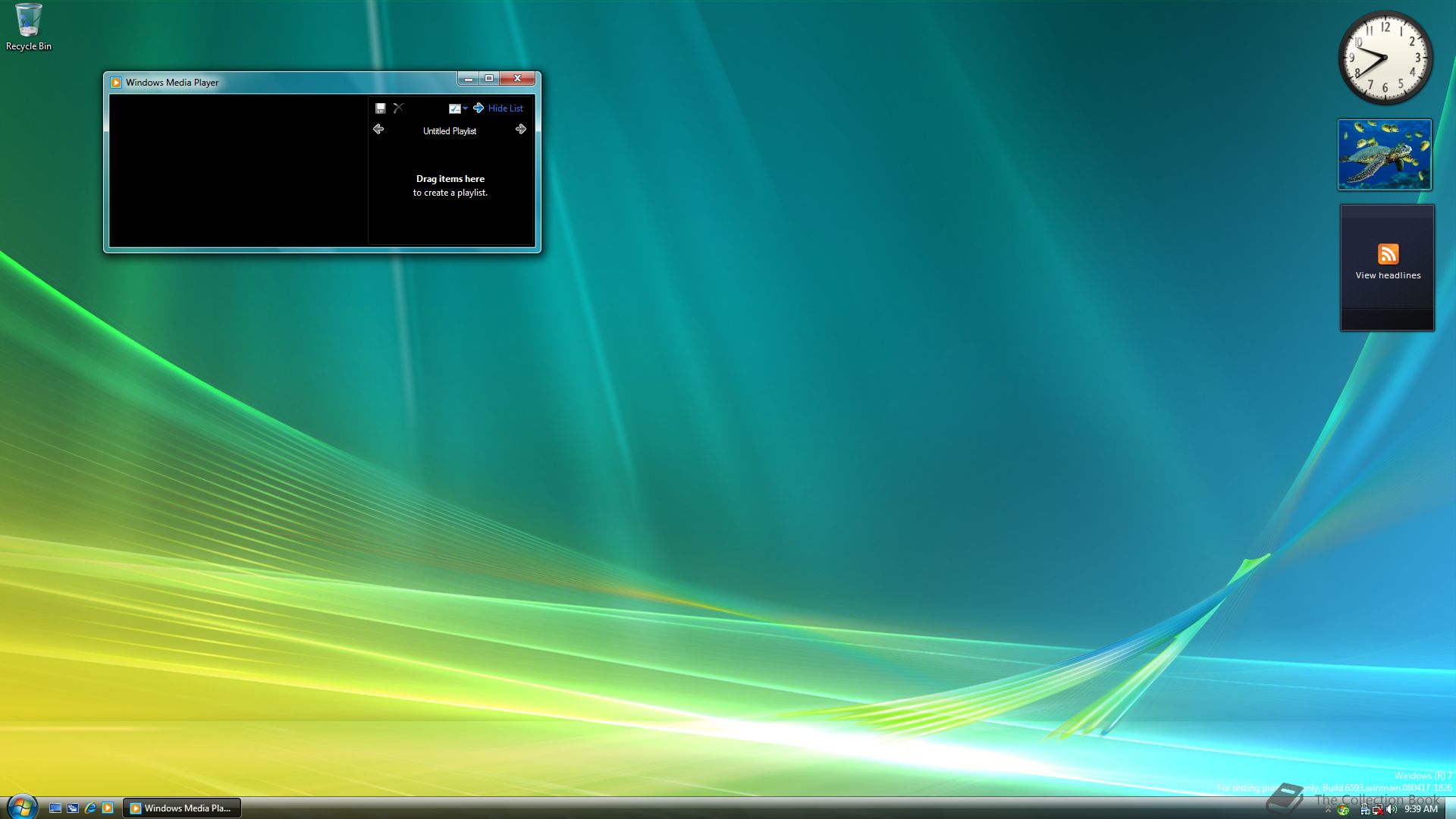
Task: Click Windows Media Player taskbar button
Action: [182, 808]
